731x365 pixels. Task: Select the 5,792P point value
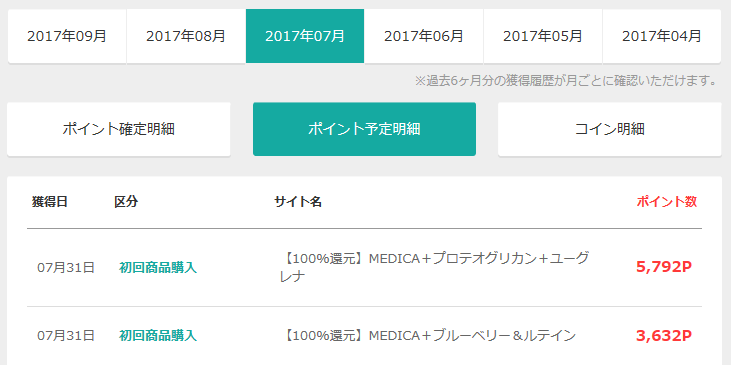tap(664, 267)
